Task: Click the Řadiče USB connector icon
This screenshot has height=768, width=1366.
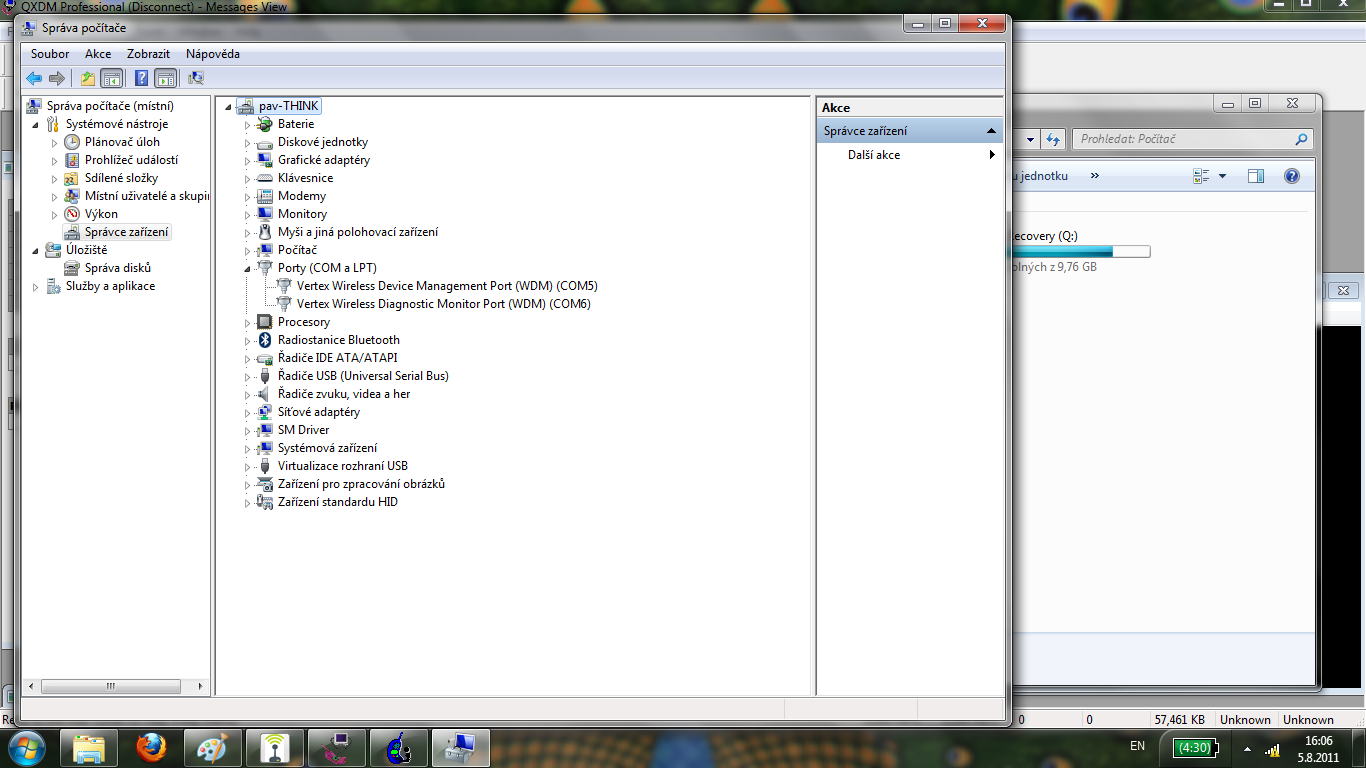Action: [265, 376]
